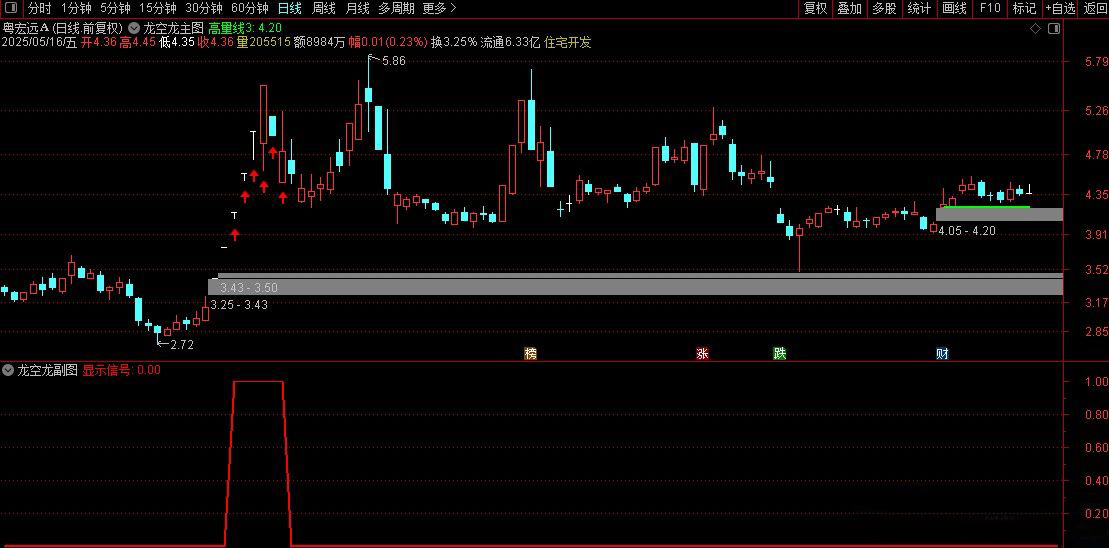Open the F10 company info
The height and width of the screenshot is (548, 1109).
(989, 8)
